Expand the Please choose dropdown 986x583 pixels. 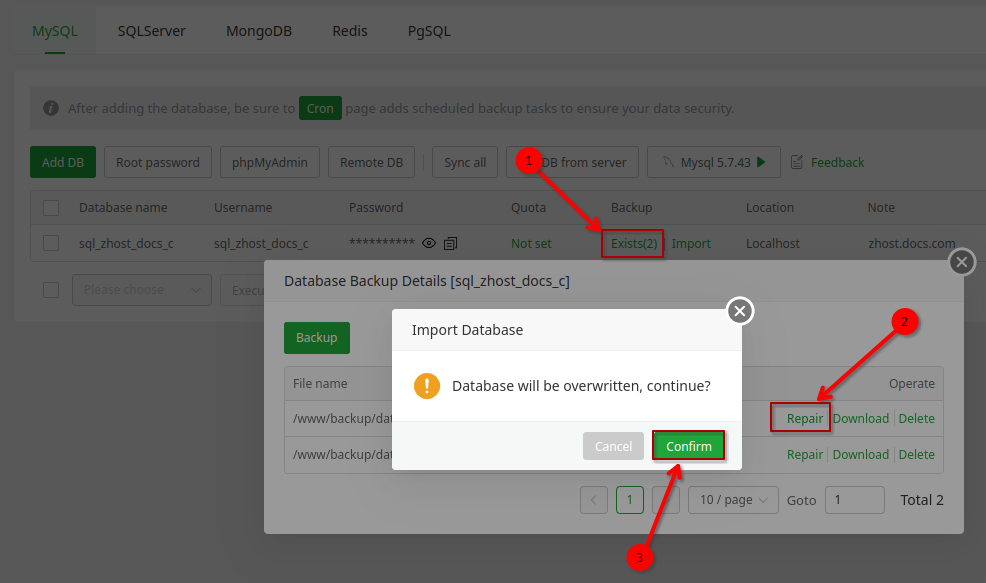(141, 290)
